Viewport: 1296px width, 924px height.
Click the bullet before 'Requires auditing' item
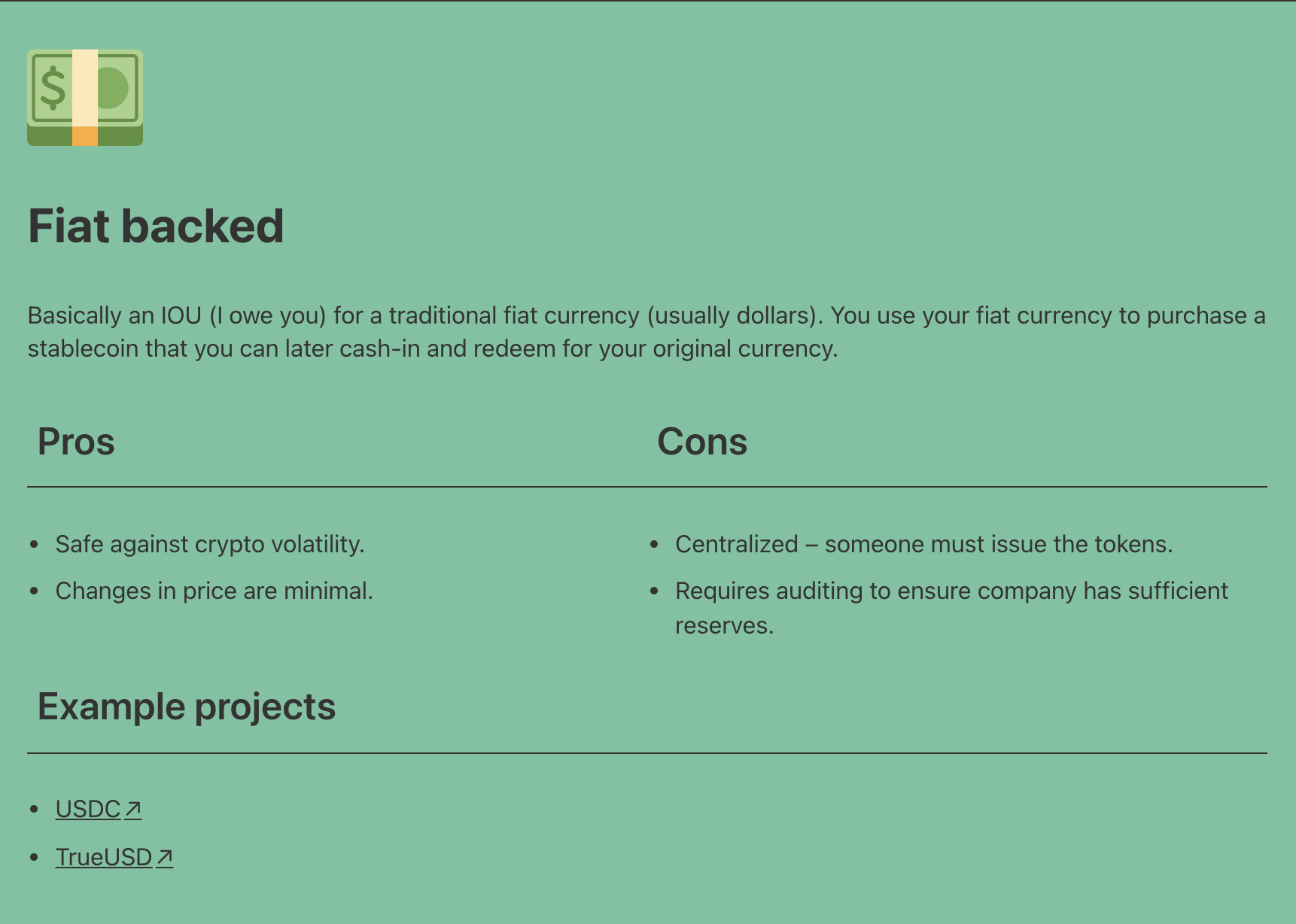[654, 591]
